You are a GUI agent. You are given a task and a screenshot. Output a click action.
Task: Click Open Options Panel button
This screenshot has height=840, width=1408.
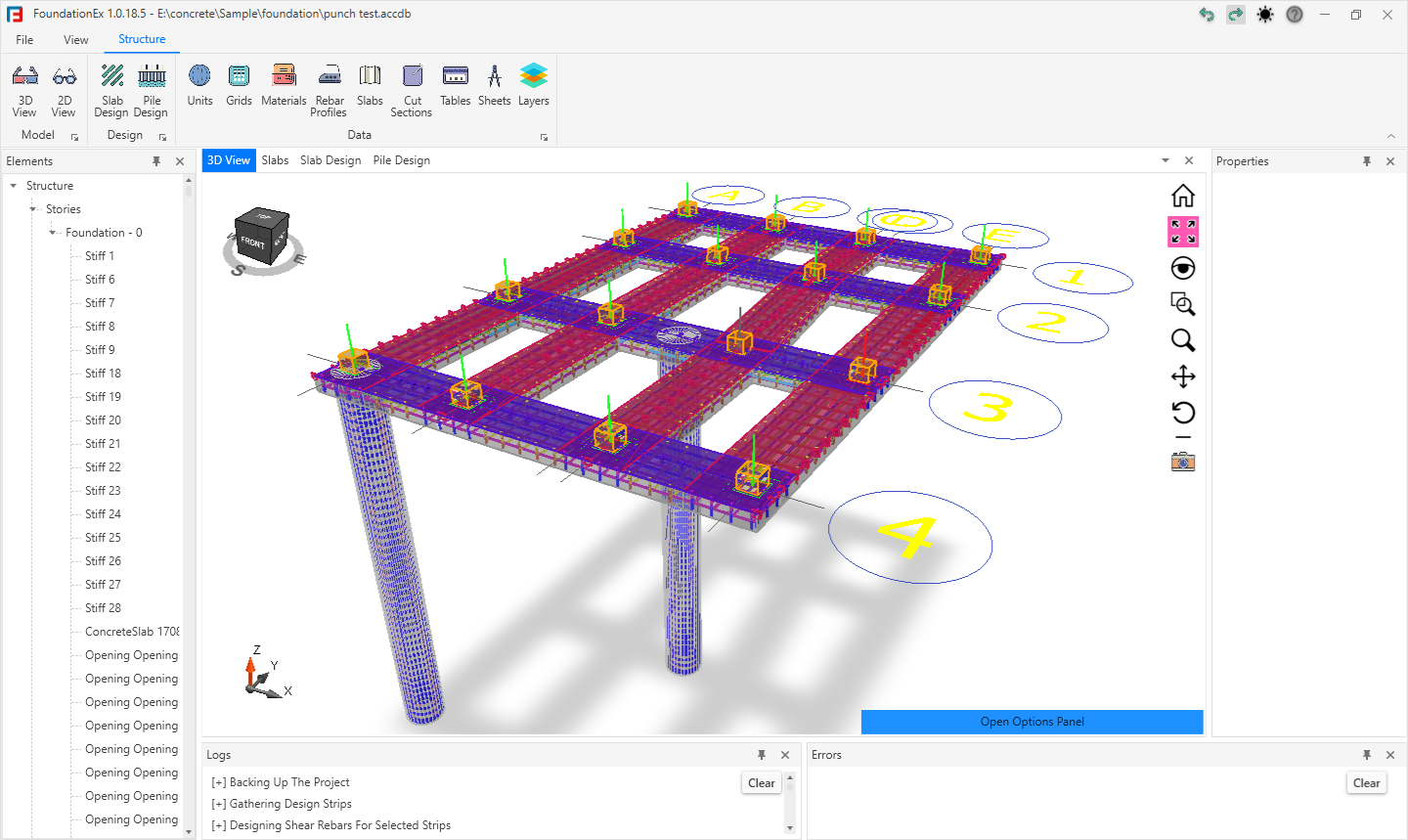(1032, 722)
